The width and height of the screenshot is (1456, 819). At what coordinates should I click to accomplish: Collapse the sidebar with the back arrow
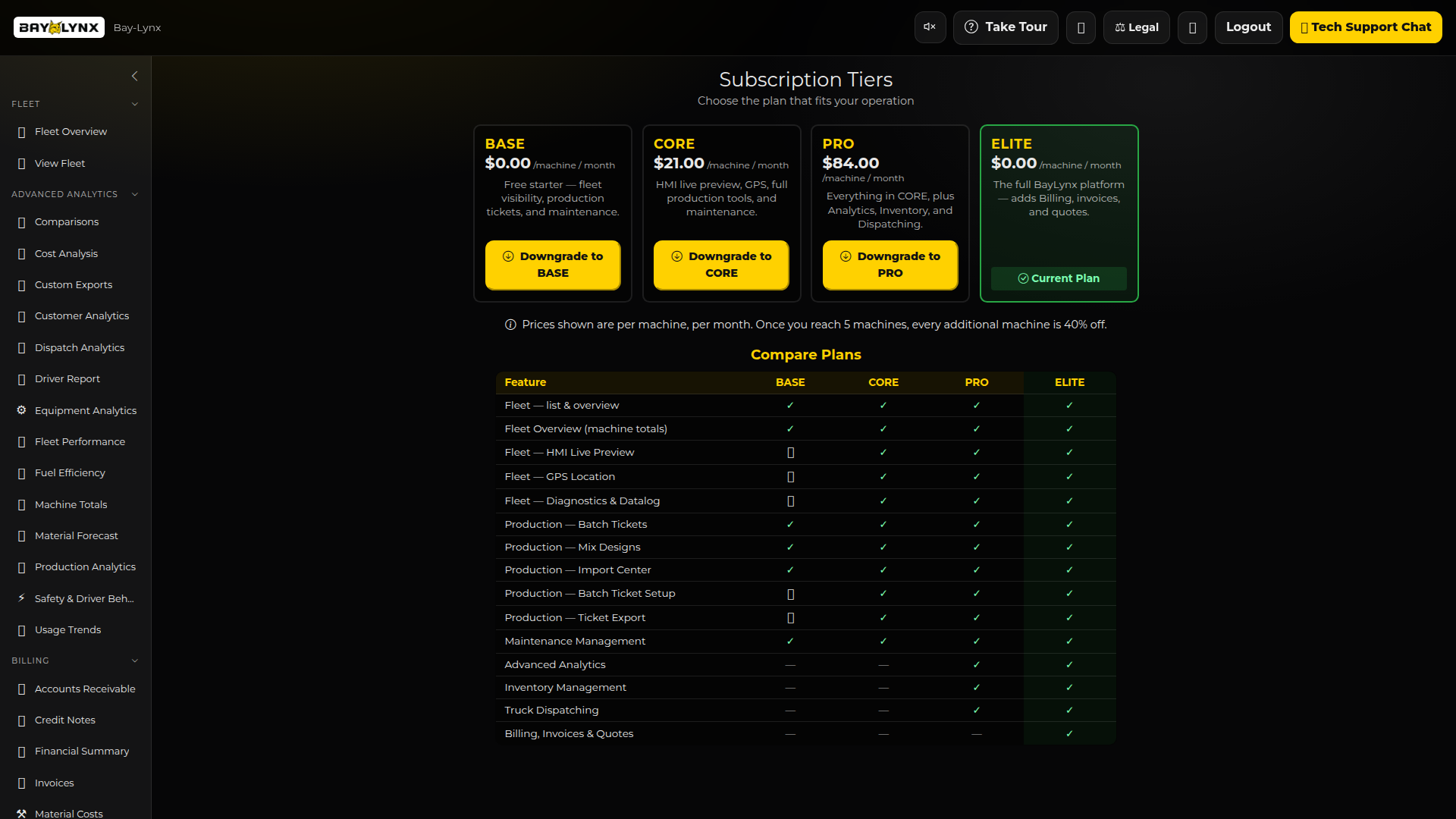pyautogui.click(x=135, y=76)
